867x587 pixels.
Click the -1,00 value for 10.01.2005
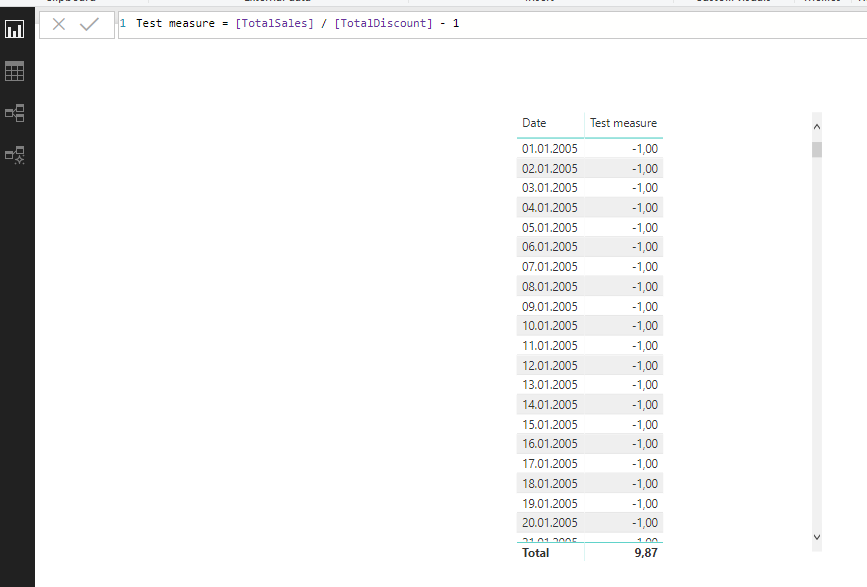[645, 326]
